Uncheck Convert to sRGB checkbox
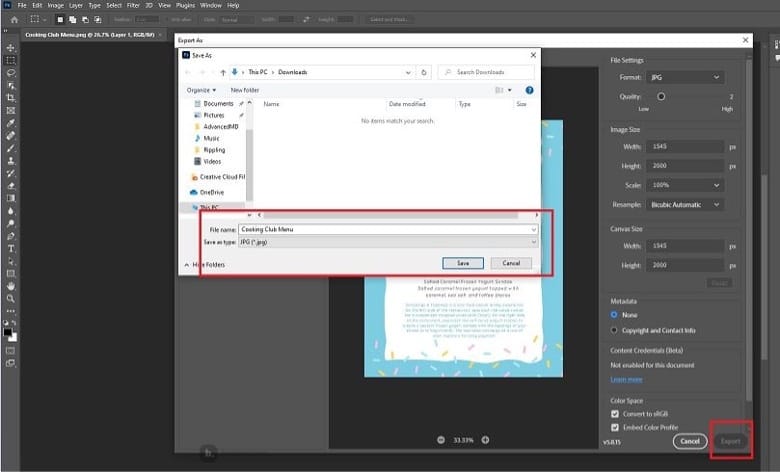Screen dimensions: 780x473 point(615,414)
